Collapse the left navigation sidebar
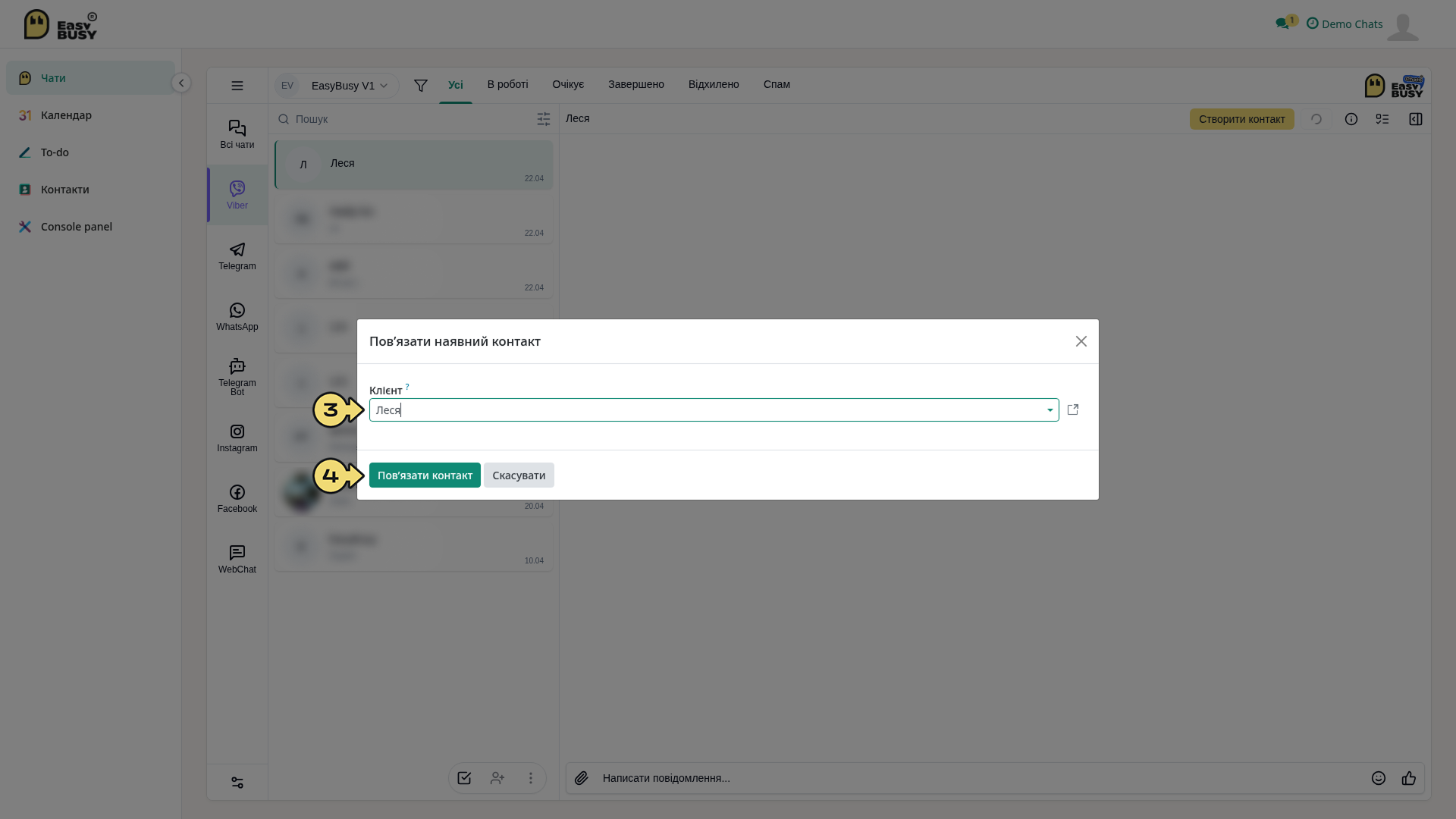The image size is (1456, 819). 181,83
